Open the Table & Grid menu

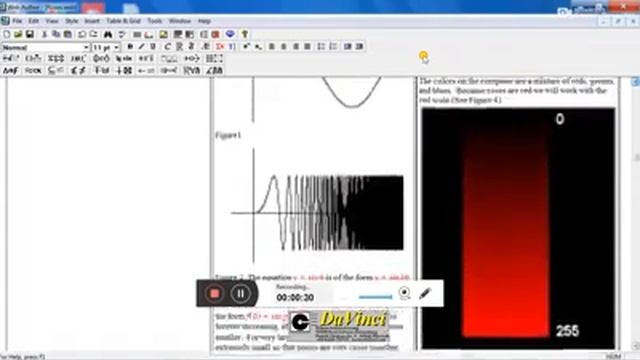[x=124, y=21]
